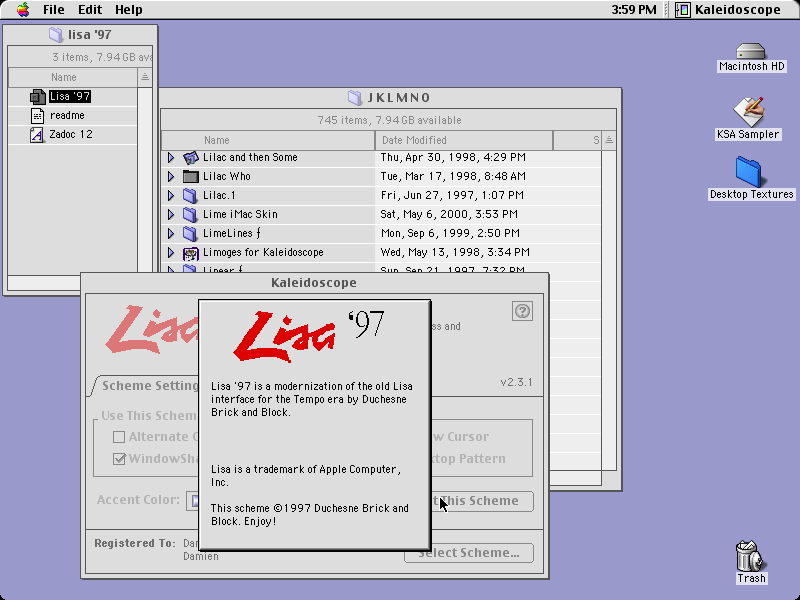Click the date Thu, Apr 30, 1998, 4:29 PM
The image size is (800, 600).
(453, 158)
